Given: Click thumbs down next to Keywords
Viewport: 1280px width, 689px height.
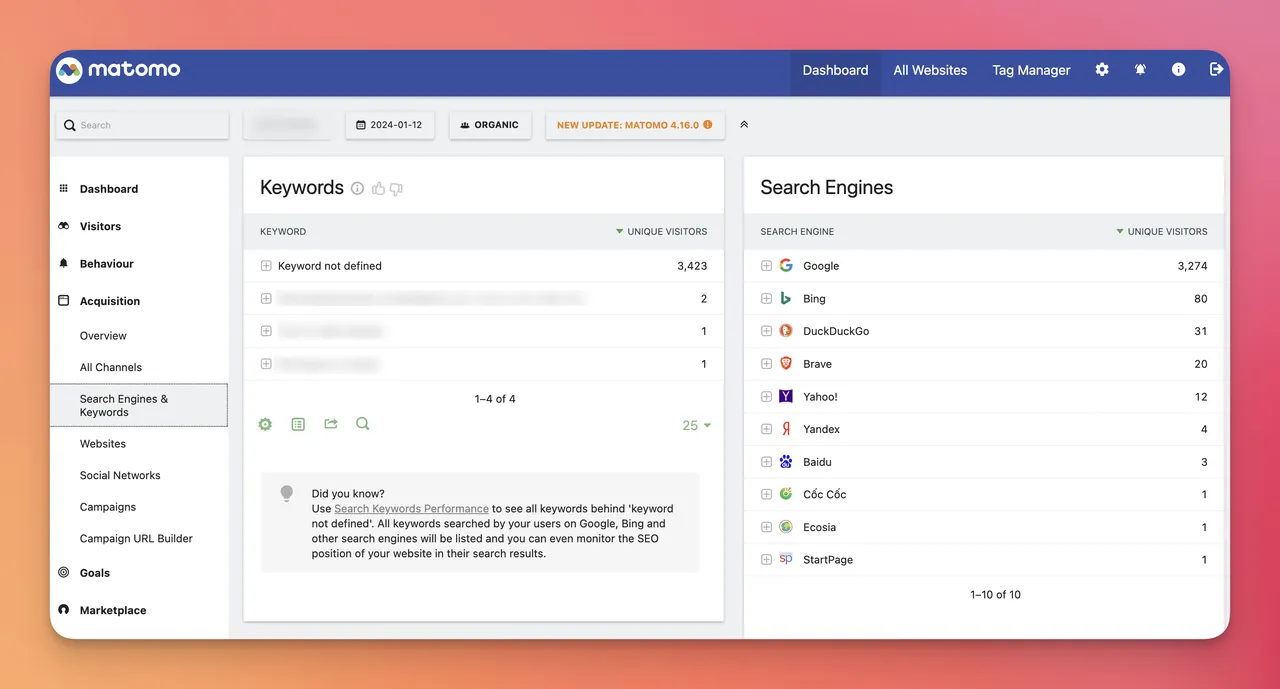Looking at the screenshot, I should coord(396,188).
